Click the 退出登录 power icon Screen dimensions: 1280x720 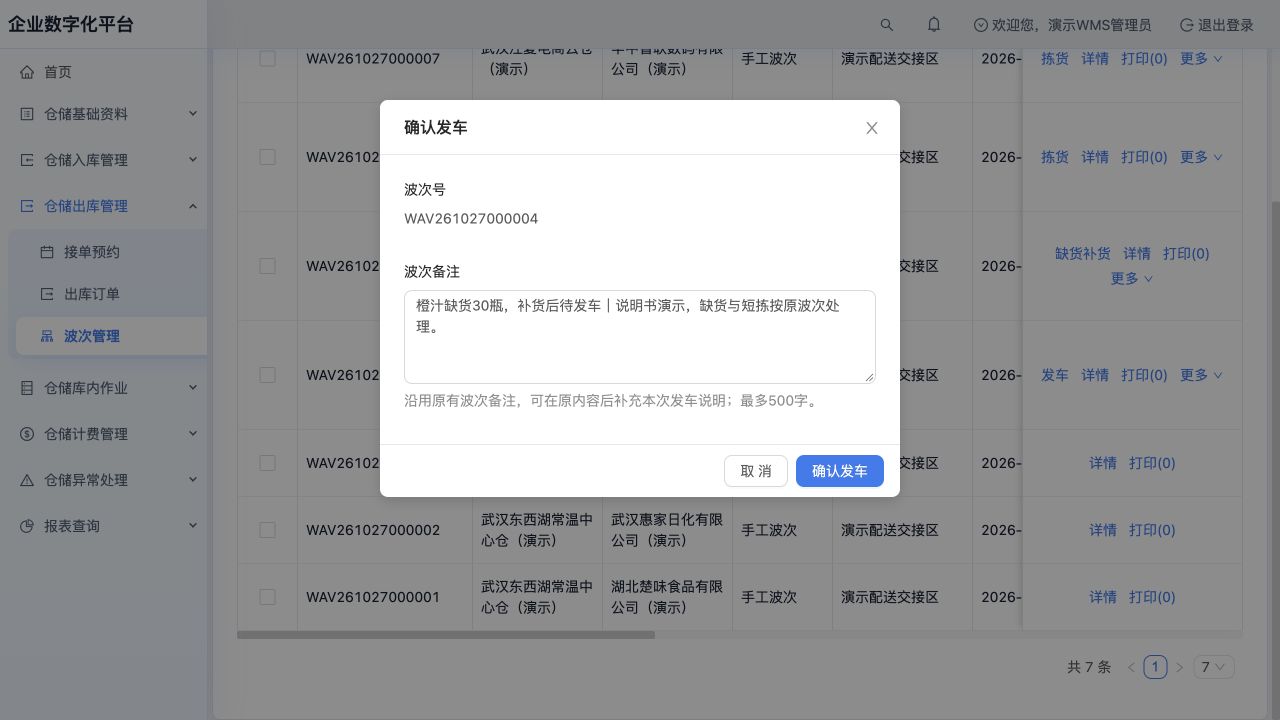pyautogui.click(x=1186, y=25)
